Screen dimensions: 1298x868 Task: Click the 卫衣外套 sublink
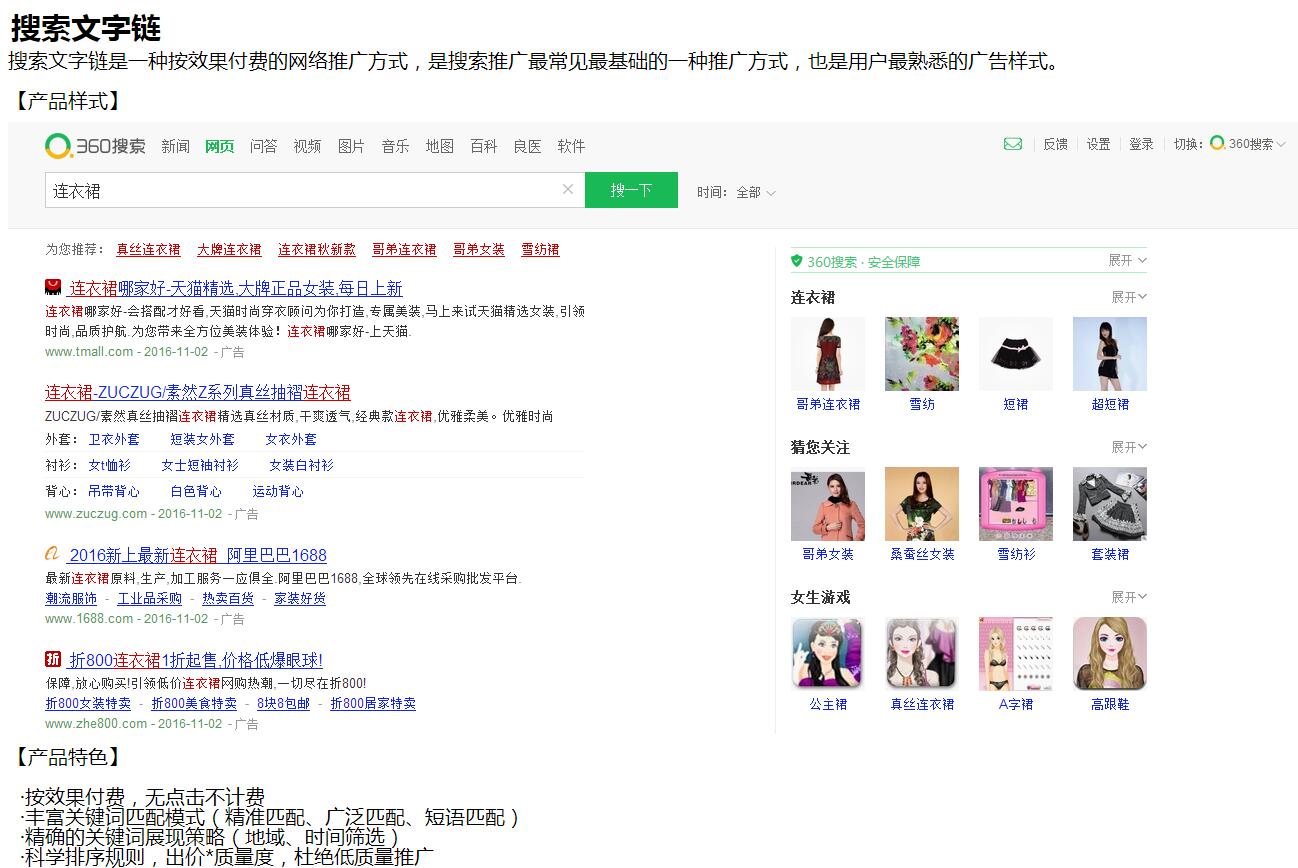[x=114, y=439]
